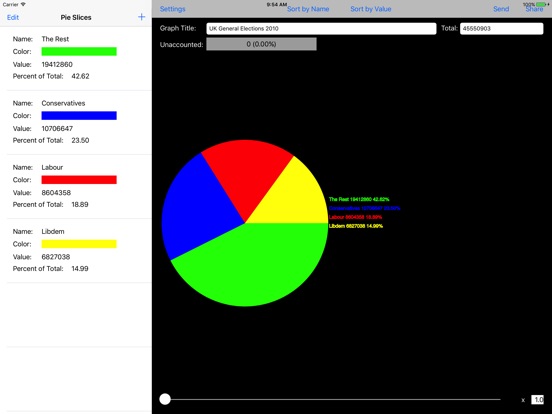Pick the Libdem yellow color swatch
This screenshot has height=414, width=552.
coord(79,244)
